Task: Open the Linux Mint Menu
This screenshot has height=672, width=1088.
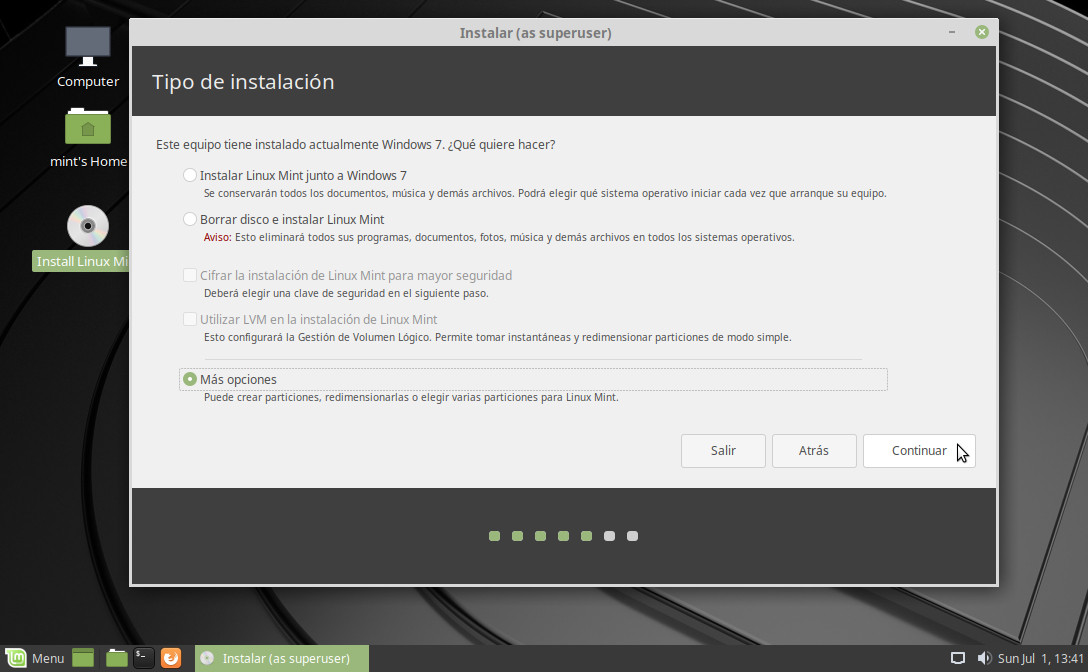Action: point(34,658)
